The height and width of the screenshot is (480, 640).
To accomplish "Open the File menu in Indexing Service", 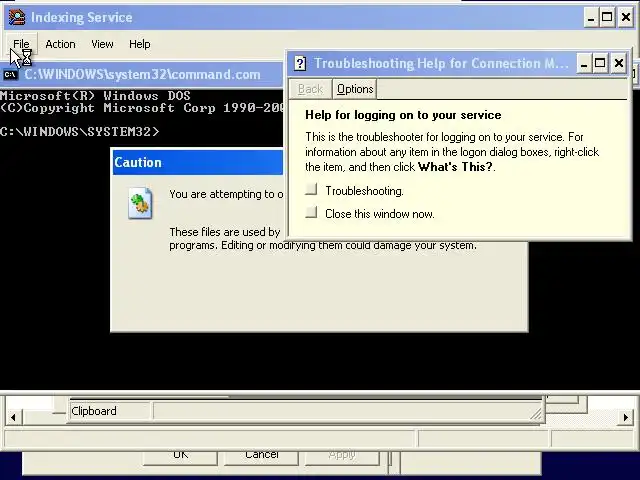I will click(x=21, y=44).
